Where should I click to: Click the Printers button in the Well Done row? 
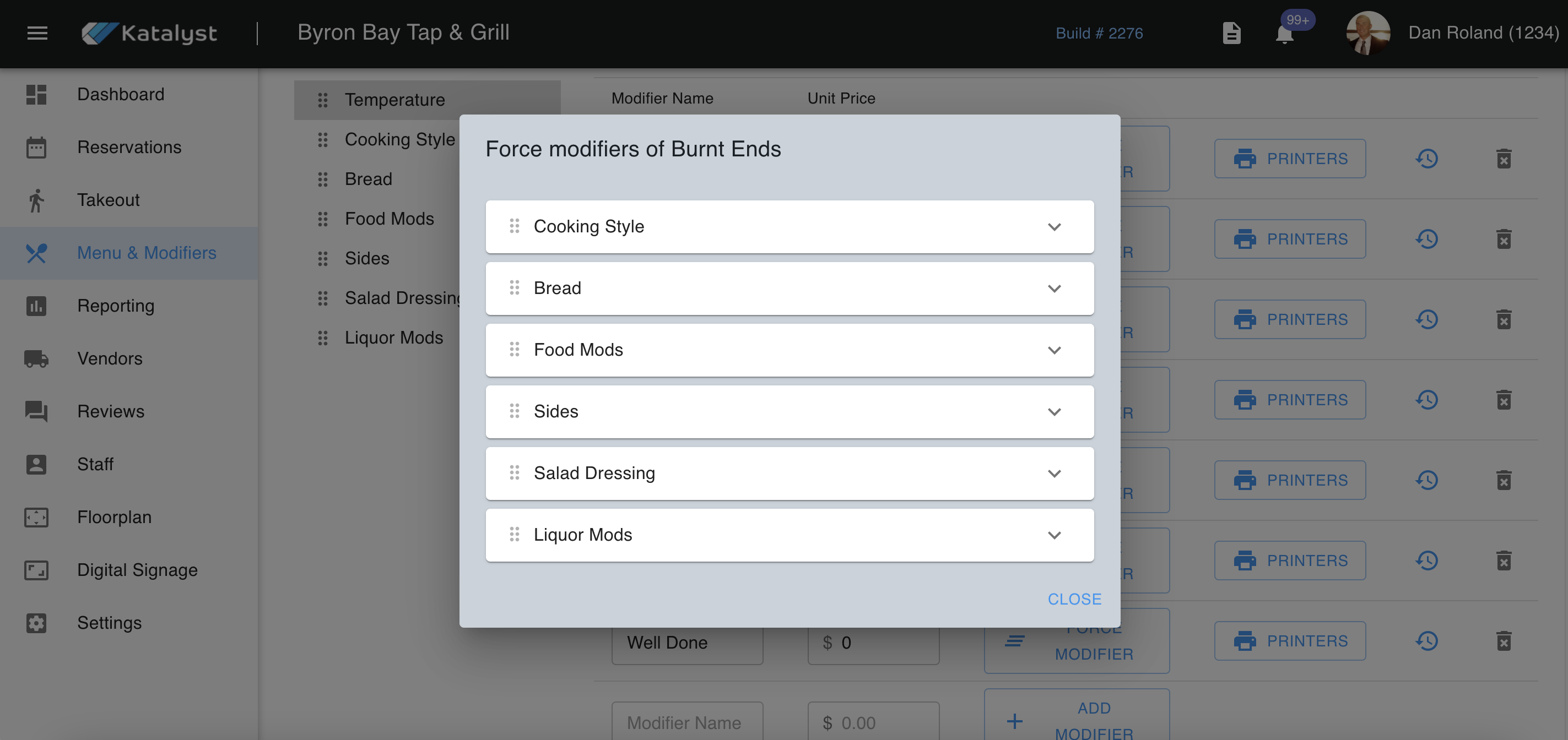pos(1290,641)
